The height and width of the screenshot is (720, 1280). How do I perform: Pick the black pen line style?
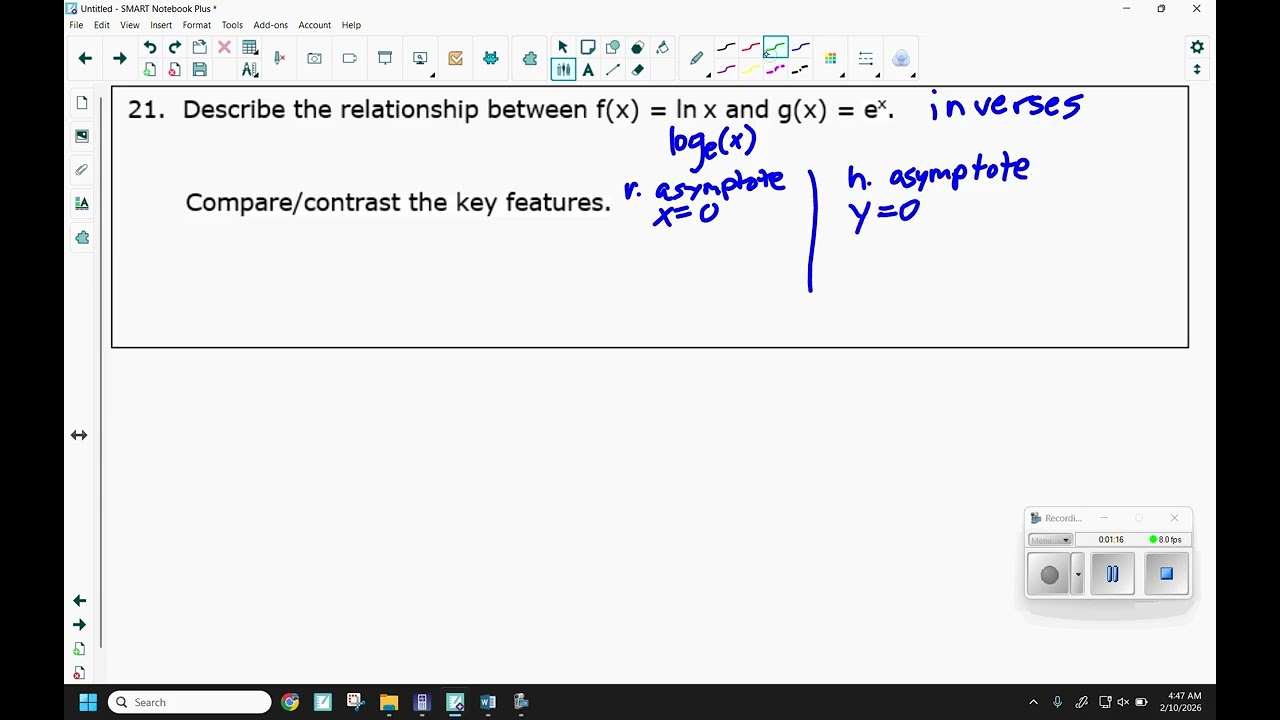[726, 47]
